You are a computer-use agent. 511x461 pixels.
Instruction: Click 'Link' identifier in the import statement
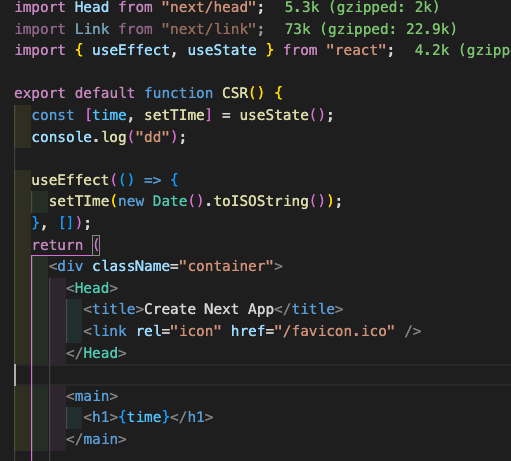click(x=92, y=29)
